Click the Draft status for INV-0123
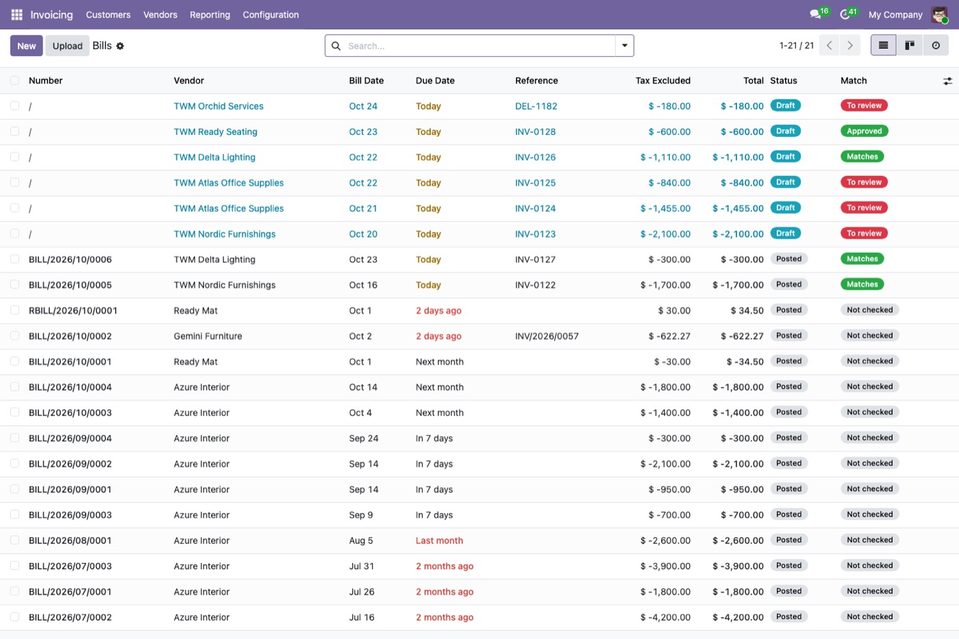The height and width of the screenshot is (639, 959). tap(785, 234)
